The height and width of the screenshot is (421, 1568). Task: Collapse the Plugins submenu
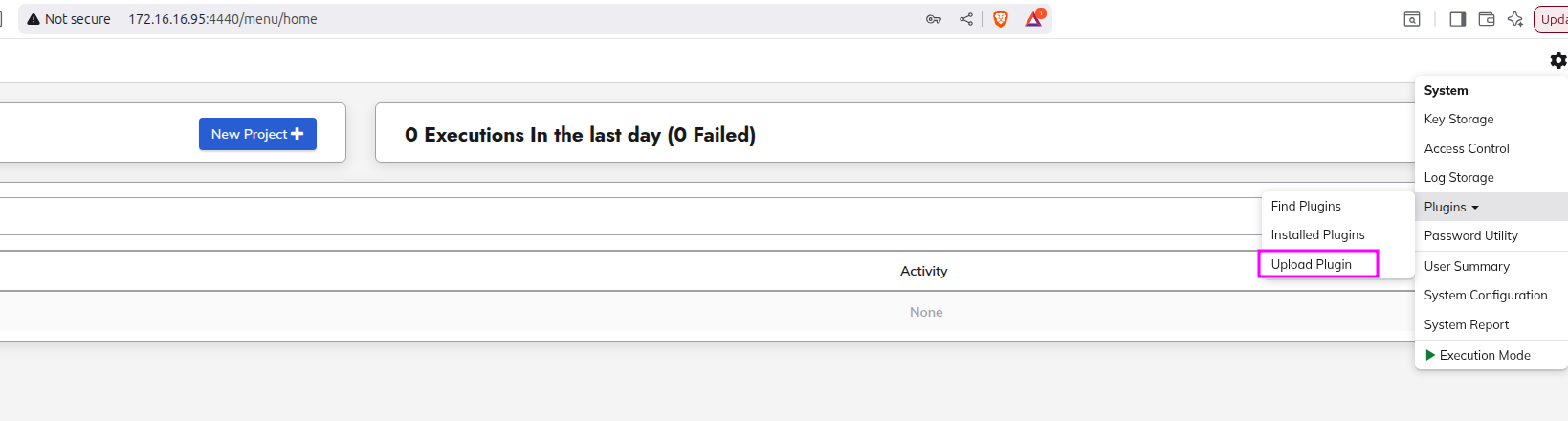pyautogui.click(x=1451, y=207)
